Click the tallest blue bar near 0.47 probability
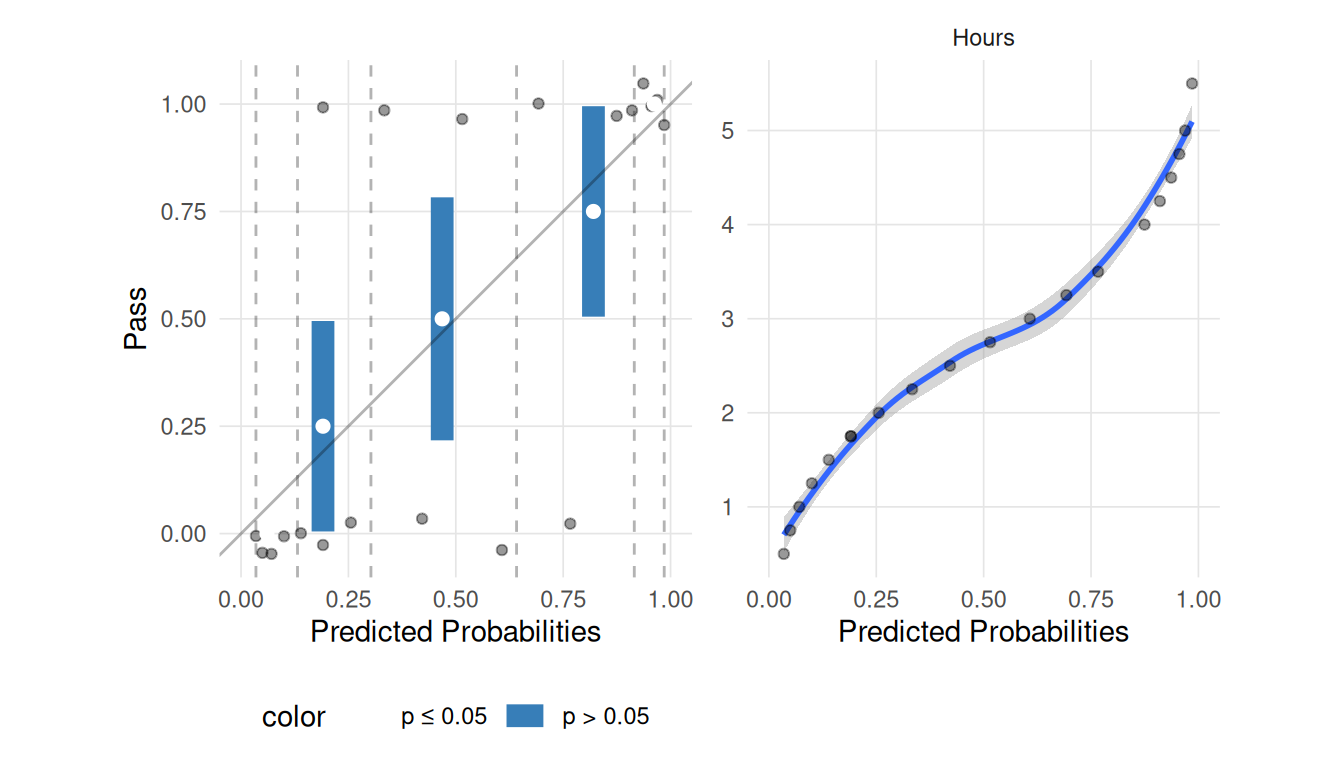The image size is (1344, 768). pyautogui.click(x=442, y=319)
